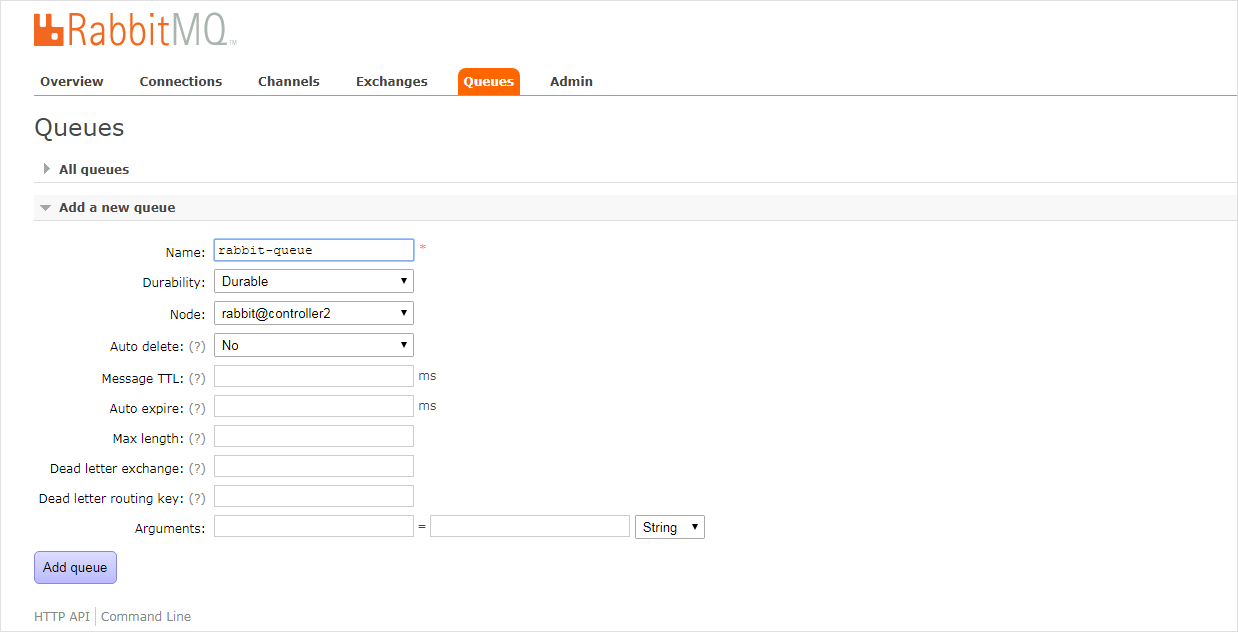Screen dimensions: 1238x632
Task: Click the Add queue button
Action: pos(75,568)
